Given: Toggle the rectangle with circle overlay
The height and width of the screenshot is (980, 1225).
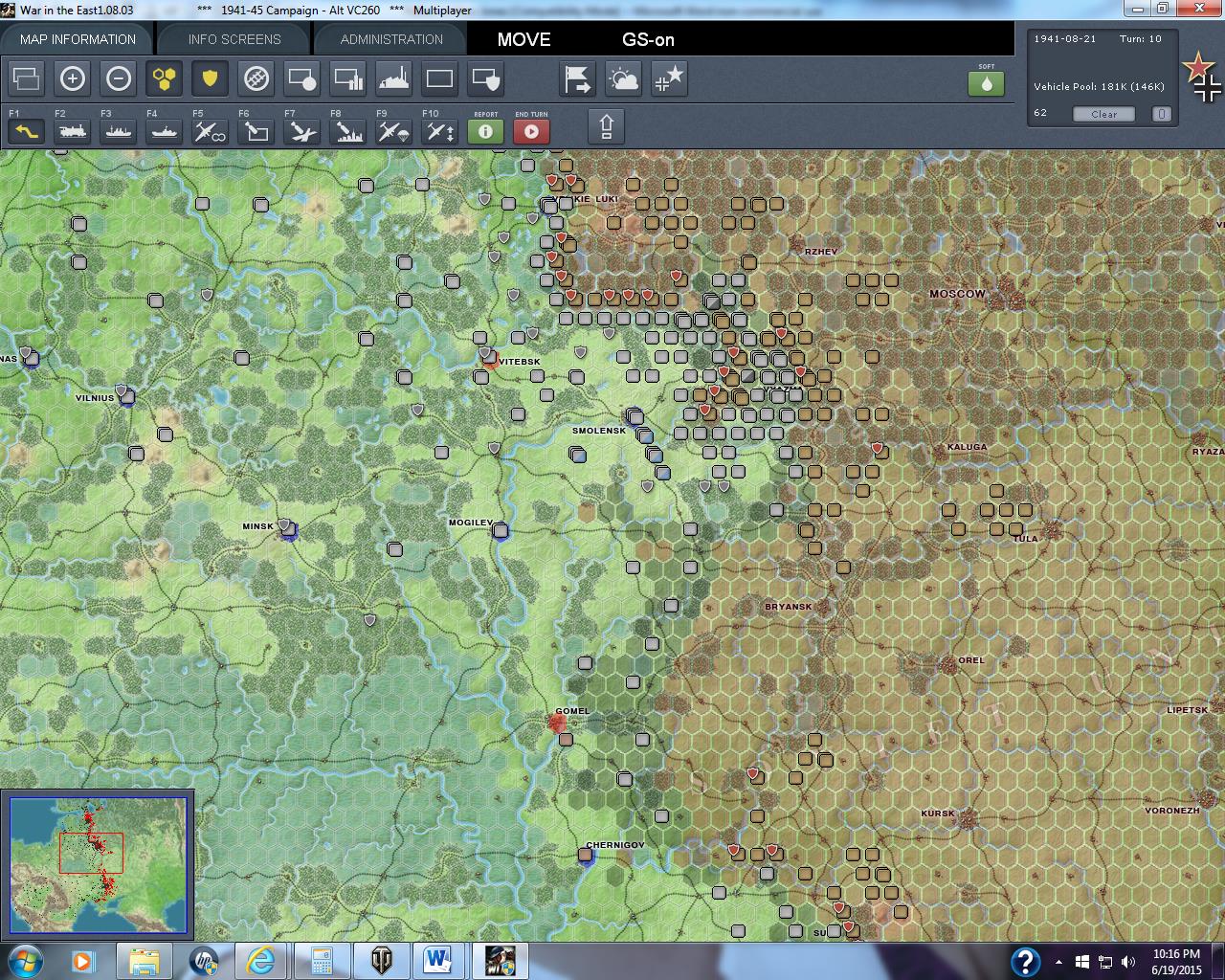Looking at the screenshot, I should tap(301, 78).
